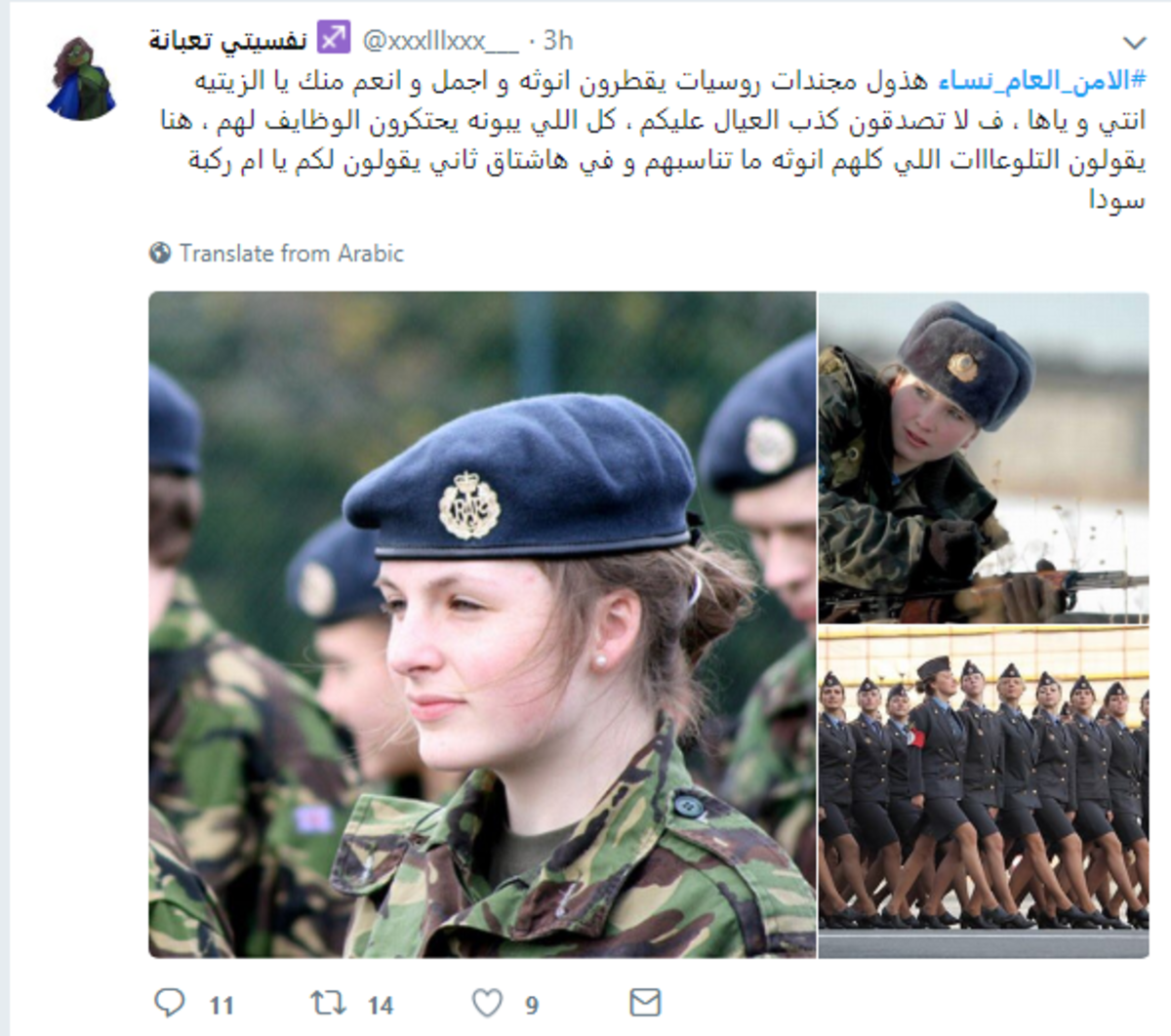
Task: Open the 3h timestamp permalink
Action: [558, 41]
